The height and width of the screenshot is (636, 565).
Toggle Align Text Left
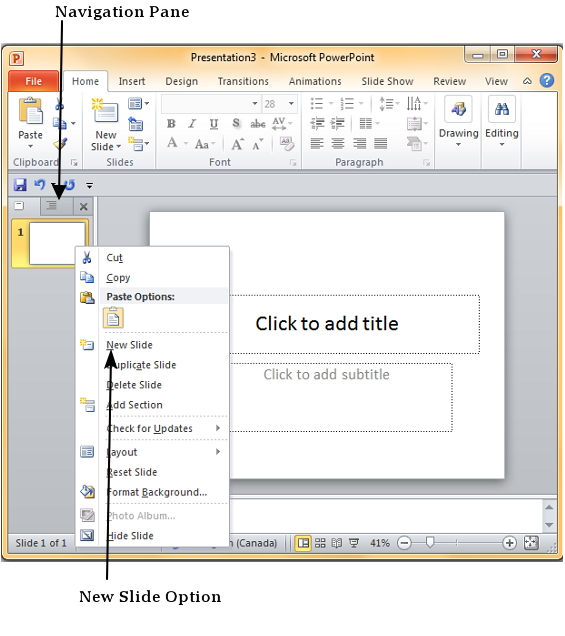click(317, 143)
